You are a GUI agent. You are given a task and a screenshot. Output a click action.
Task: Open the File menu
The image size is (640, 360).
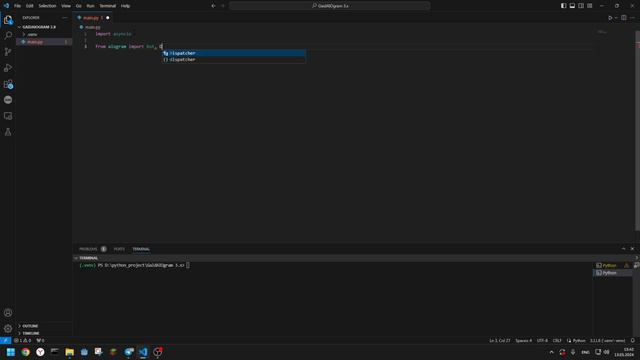pos(18,6)
